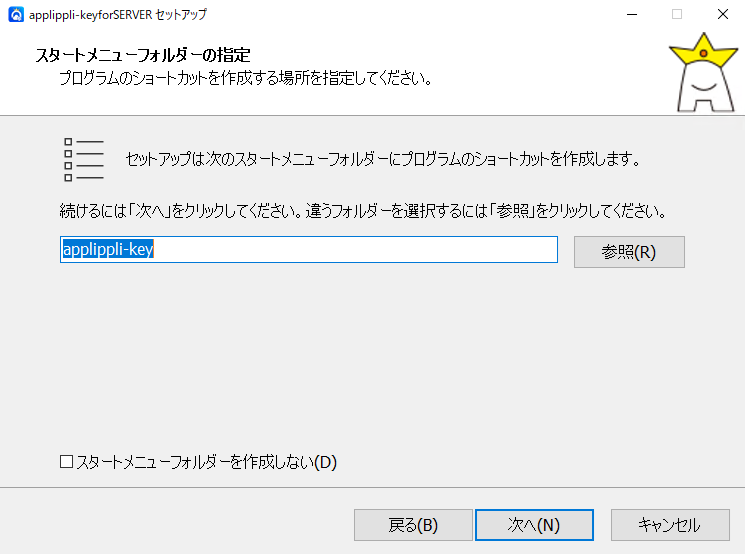Go back with 戻る(B) button
Screen dimensions: 745x554
click(x=413, y=525)
